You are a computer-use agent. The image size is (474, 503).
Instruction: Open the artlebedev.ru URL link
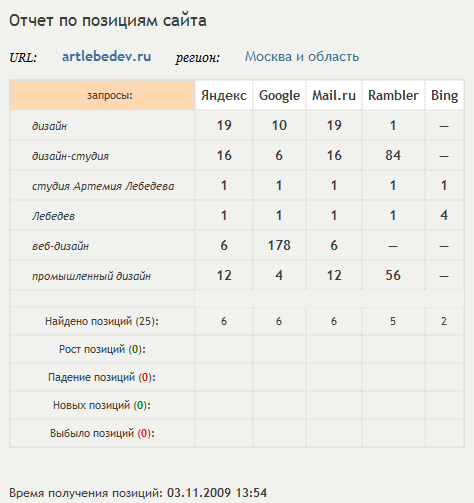pos(106,57)
